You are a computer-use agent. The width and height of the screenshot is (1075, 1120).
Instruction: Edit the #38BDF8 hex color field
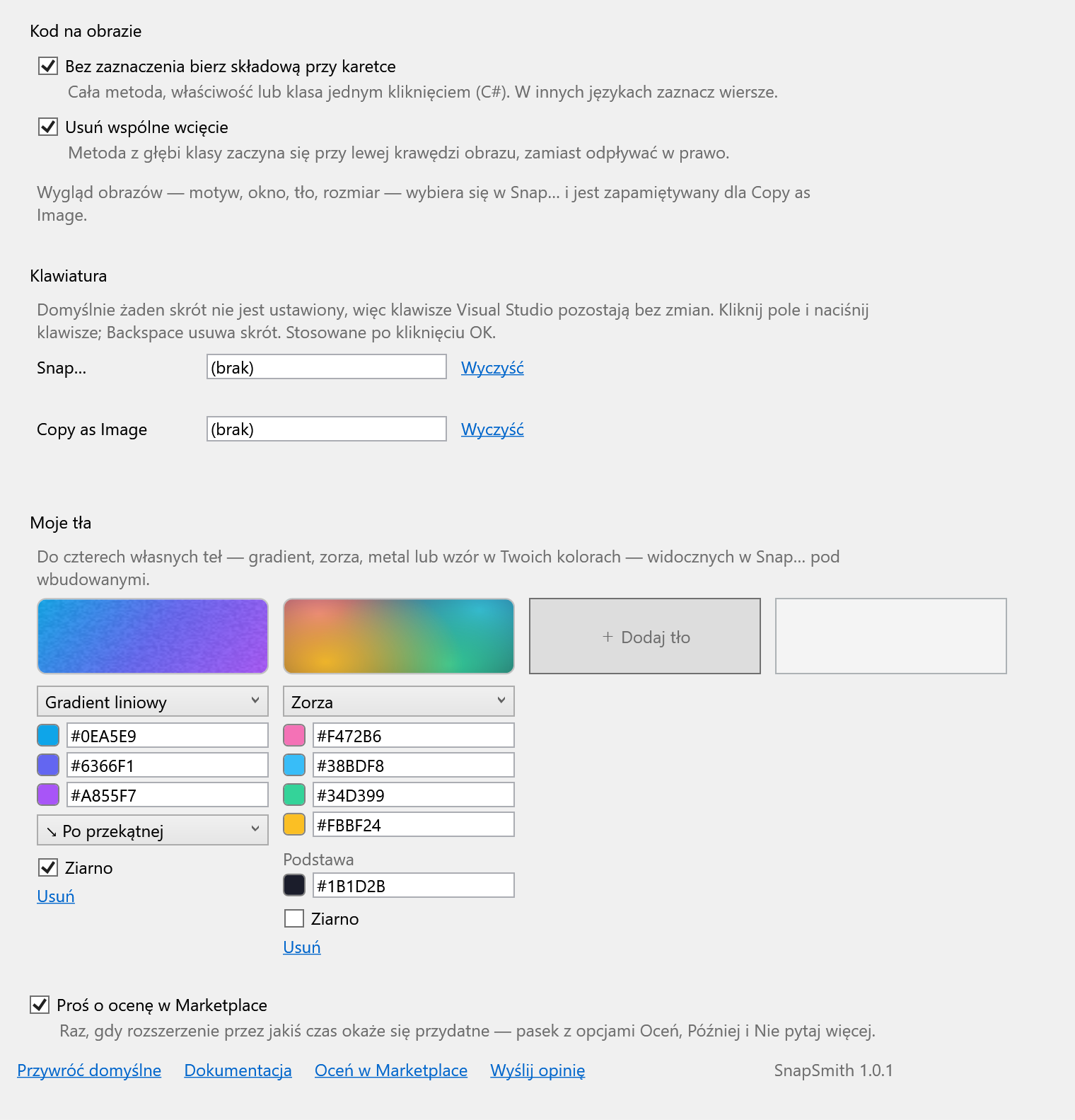414,765
